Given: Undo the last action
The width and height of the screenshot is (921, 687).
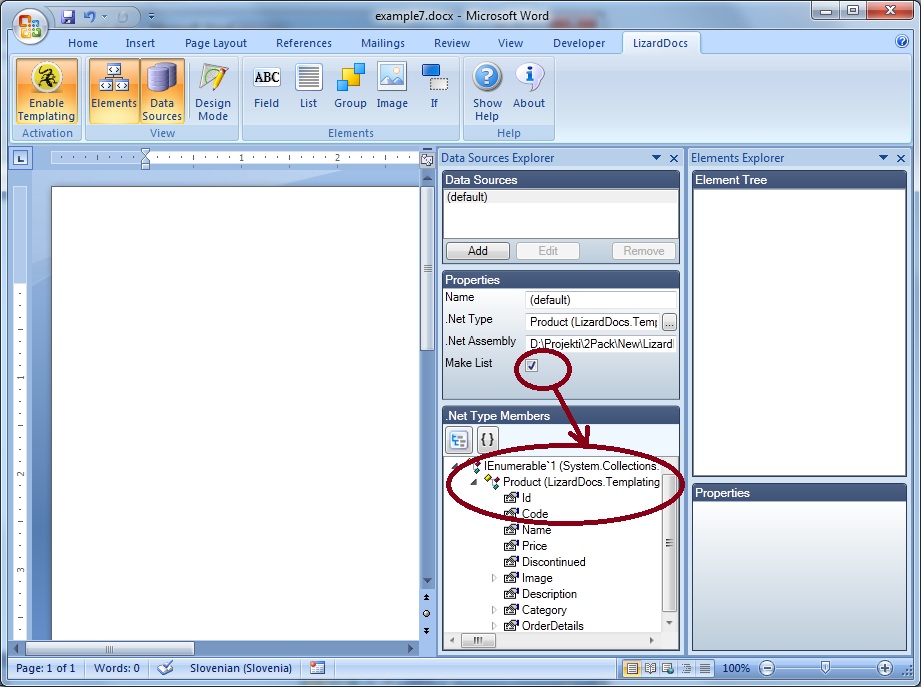Looking at the screenshot, I should tap(89, 16).
